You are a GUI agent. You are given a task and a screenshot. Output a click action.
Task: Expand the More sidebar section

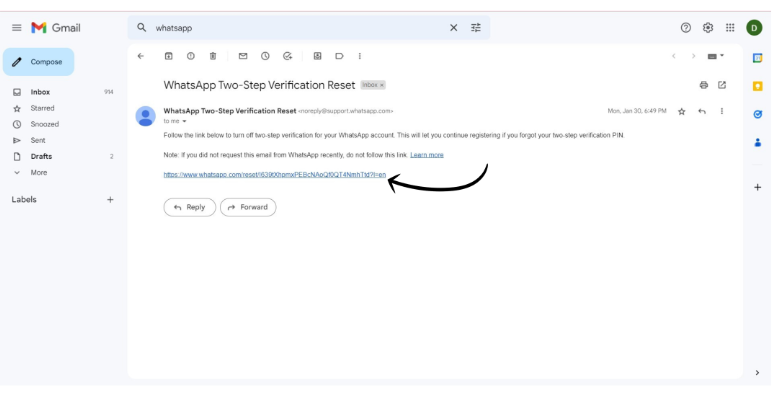point(38,173)
